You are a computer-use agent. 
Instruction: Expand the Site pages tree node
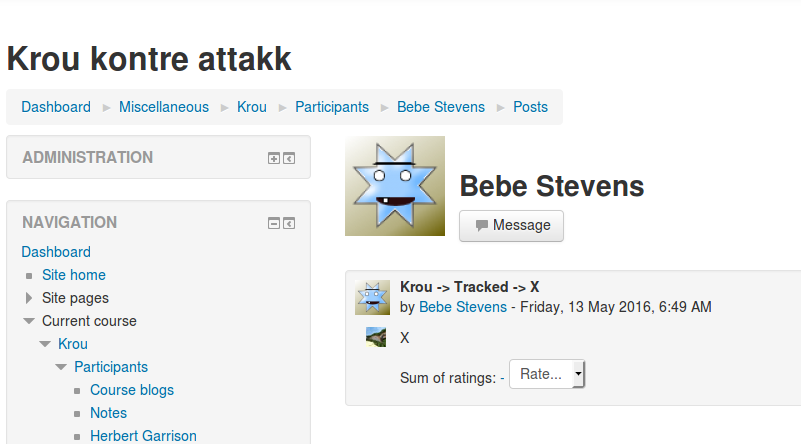[29, 298]
